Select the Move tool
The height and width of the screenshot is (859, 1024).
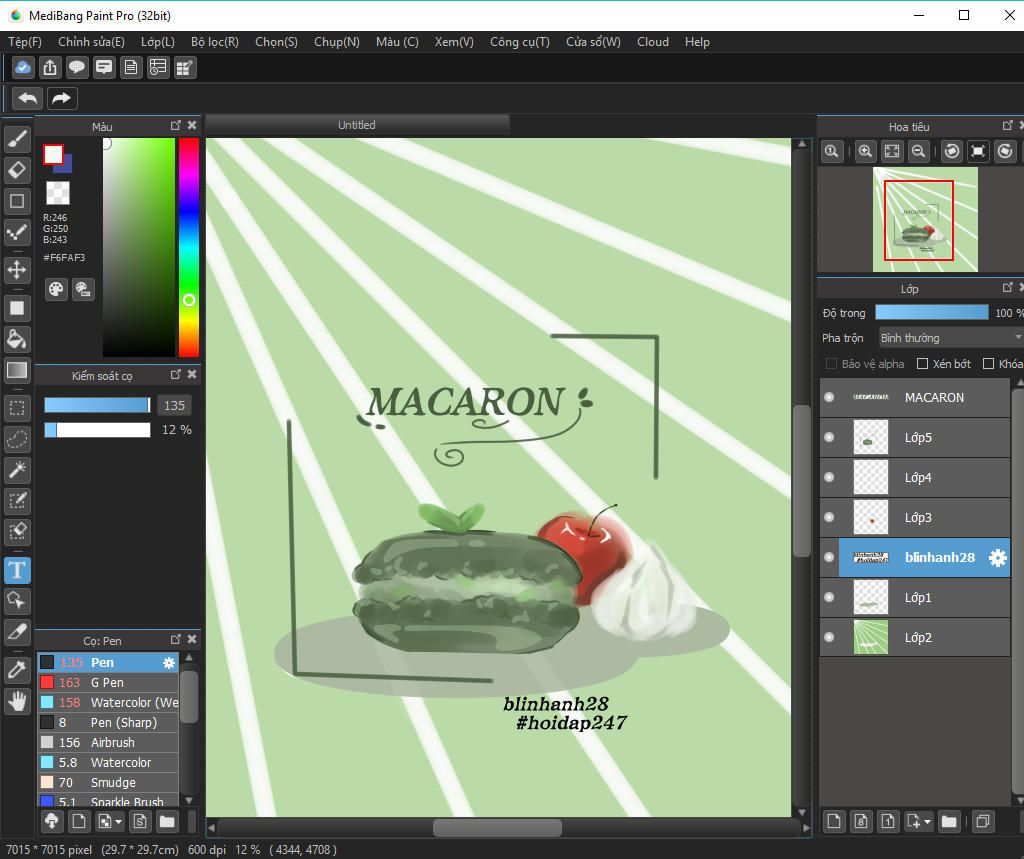(x=18, y=269)
